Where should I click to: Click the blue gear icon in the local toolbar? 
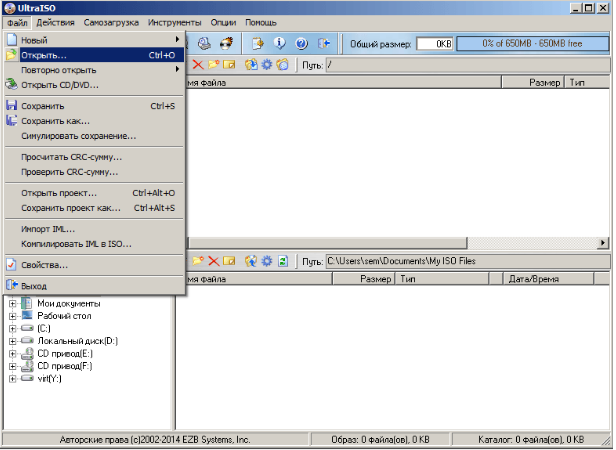[267, 261]
